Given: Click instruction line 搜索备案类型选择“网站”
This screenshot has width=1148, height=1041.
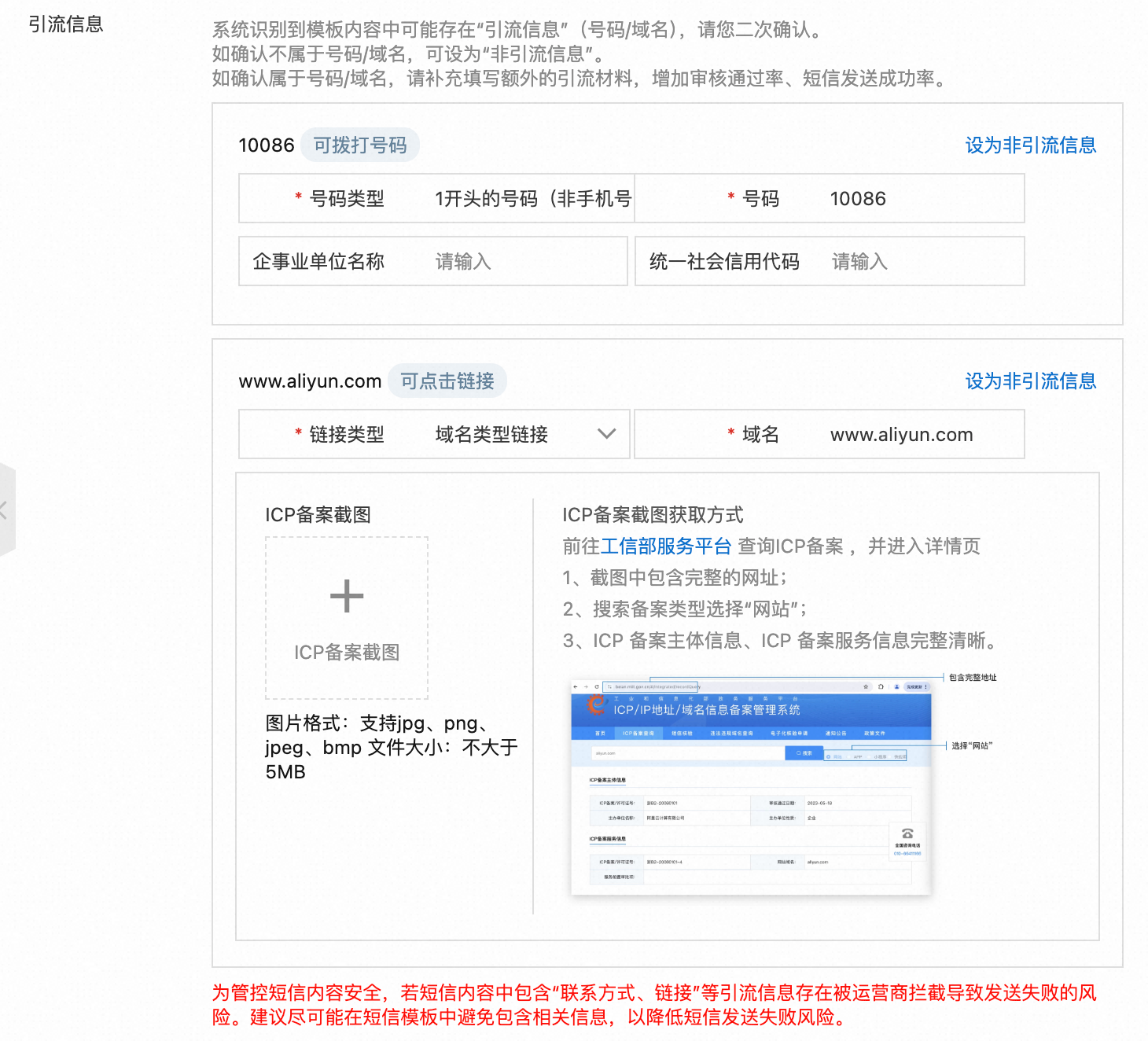Looking at the screenshot, I should [685, 609].
